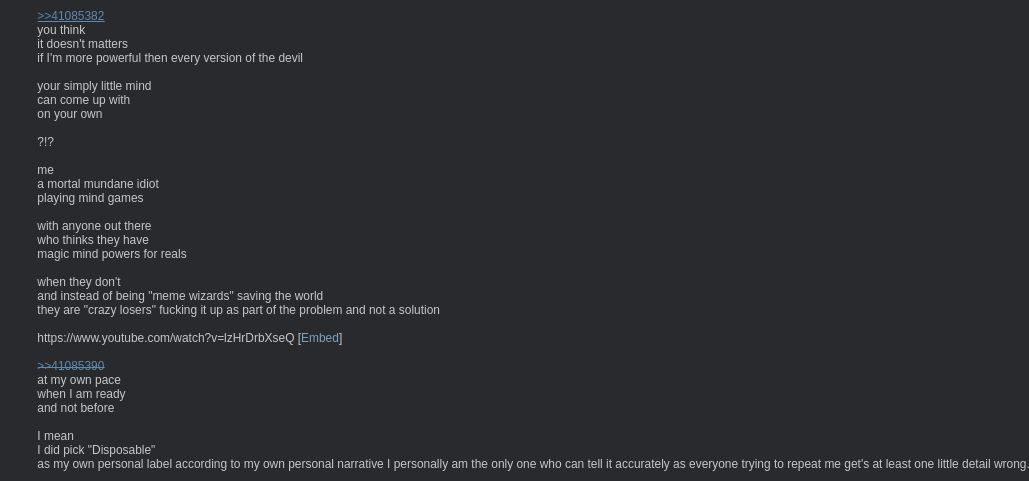Click the line "playing mind games"

coord(90,198)
